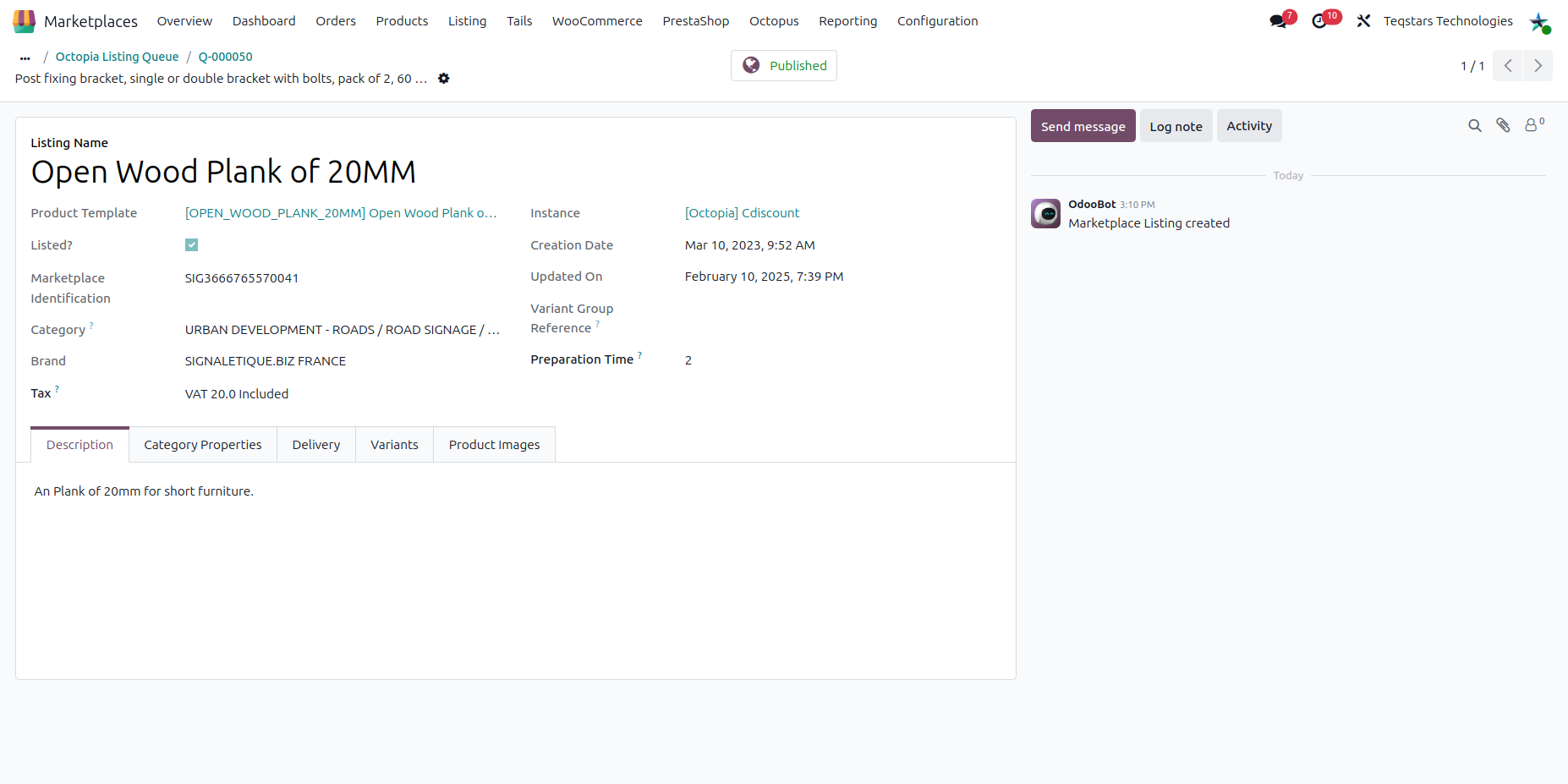Switch to the Category Properties tab
The height and width of the screenshot is (784, 1568).
203,445
